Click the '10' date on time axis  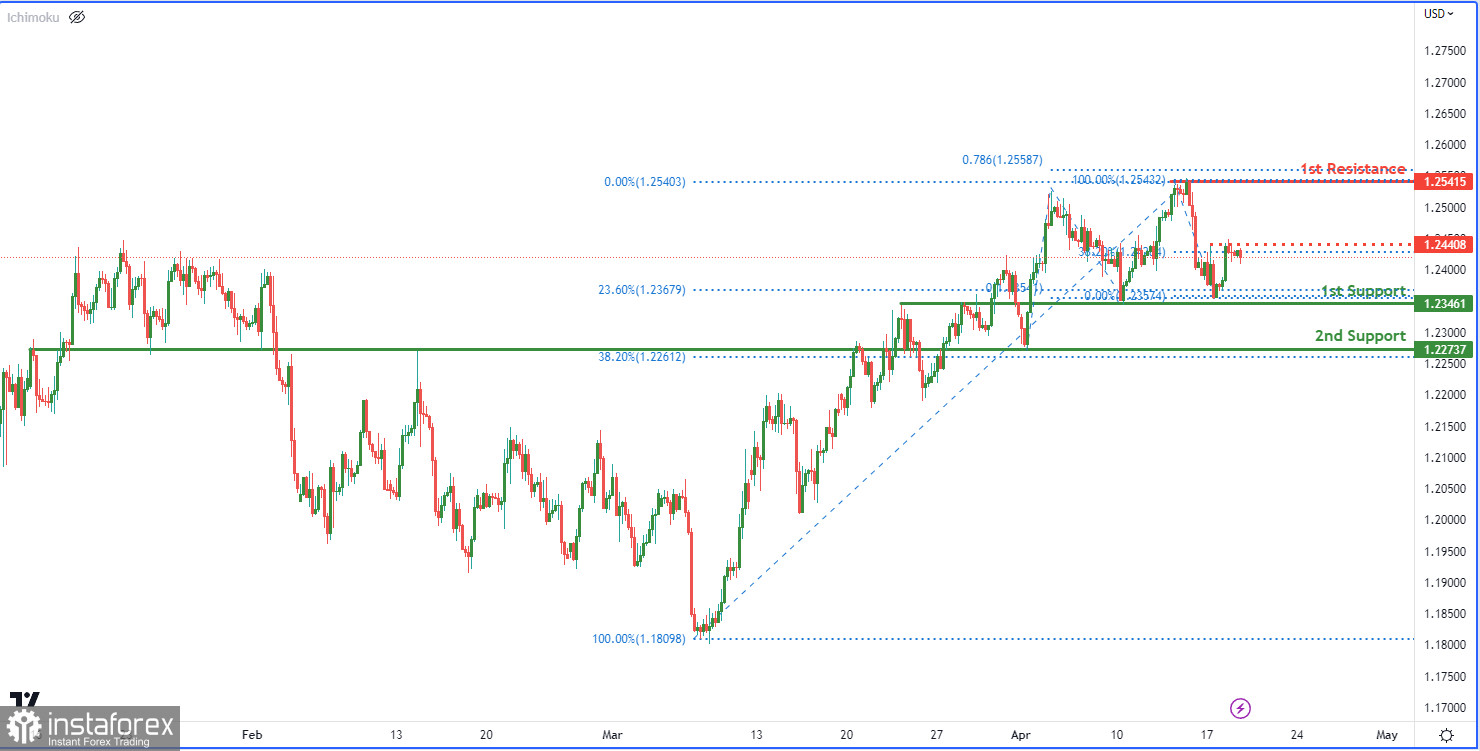pos(1117,735)
